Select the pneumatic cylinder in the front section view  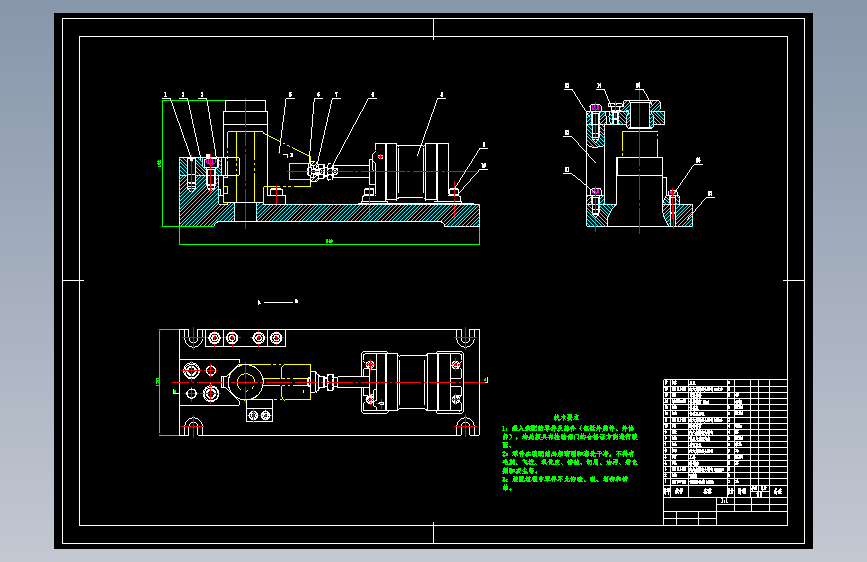(x=412, y=172)
